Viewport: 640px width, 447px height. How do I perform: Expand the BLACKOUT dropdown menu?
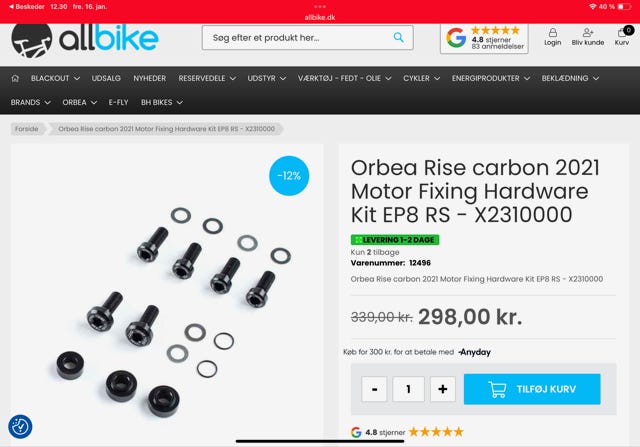pyautogui.click(x=55, y=78)
